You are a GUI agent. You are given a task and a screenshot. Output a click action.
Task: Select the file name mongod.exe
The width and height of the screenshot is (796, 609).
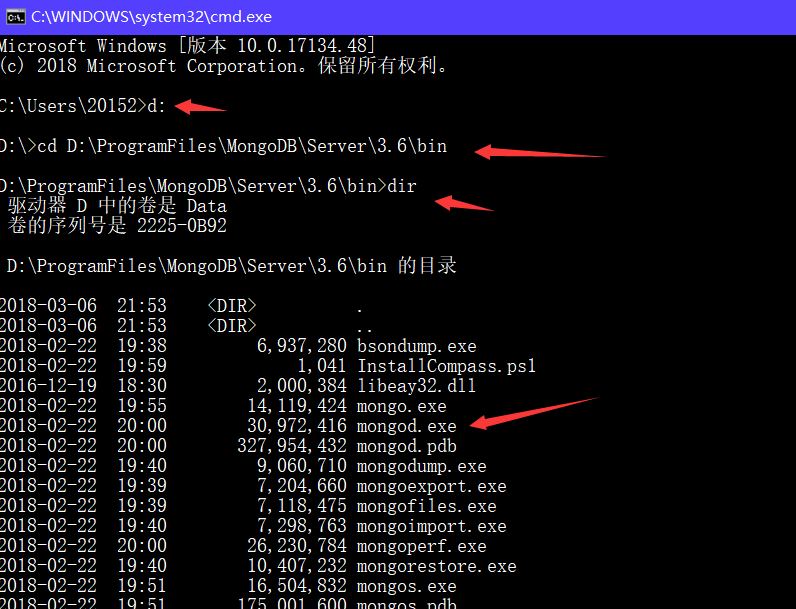click(407, 426)
